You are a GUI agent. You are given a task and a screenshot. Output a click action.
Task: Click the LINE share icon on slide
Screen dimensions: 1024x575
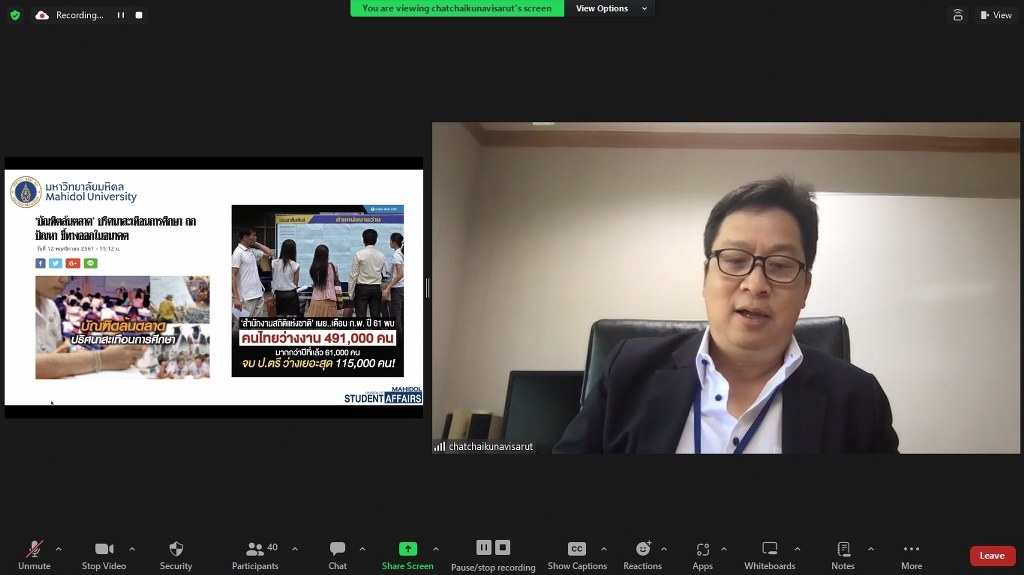coord(91,263)
